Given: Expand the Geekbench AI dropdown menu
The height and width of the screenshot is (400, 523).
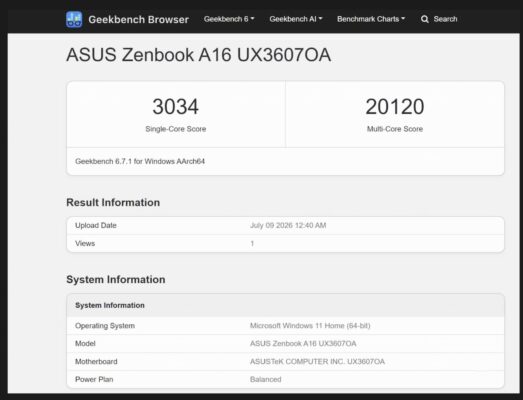Looking at the screenshot, I should point(296,19).
